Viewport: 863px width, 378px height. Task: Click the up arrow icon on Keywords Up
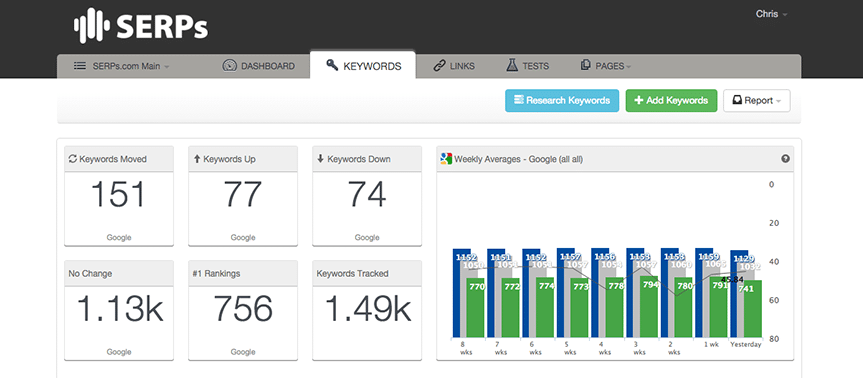click(x=196, y=159)
